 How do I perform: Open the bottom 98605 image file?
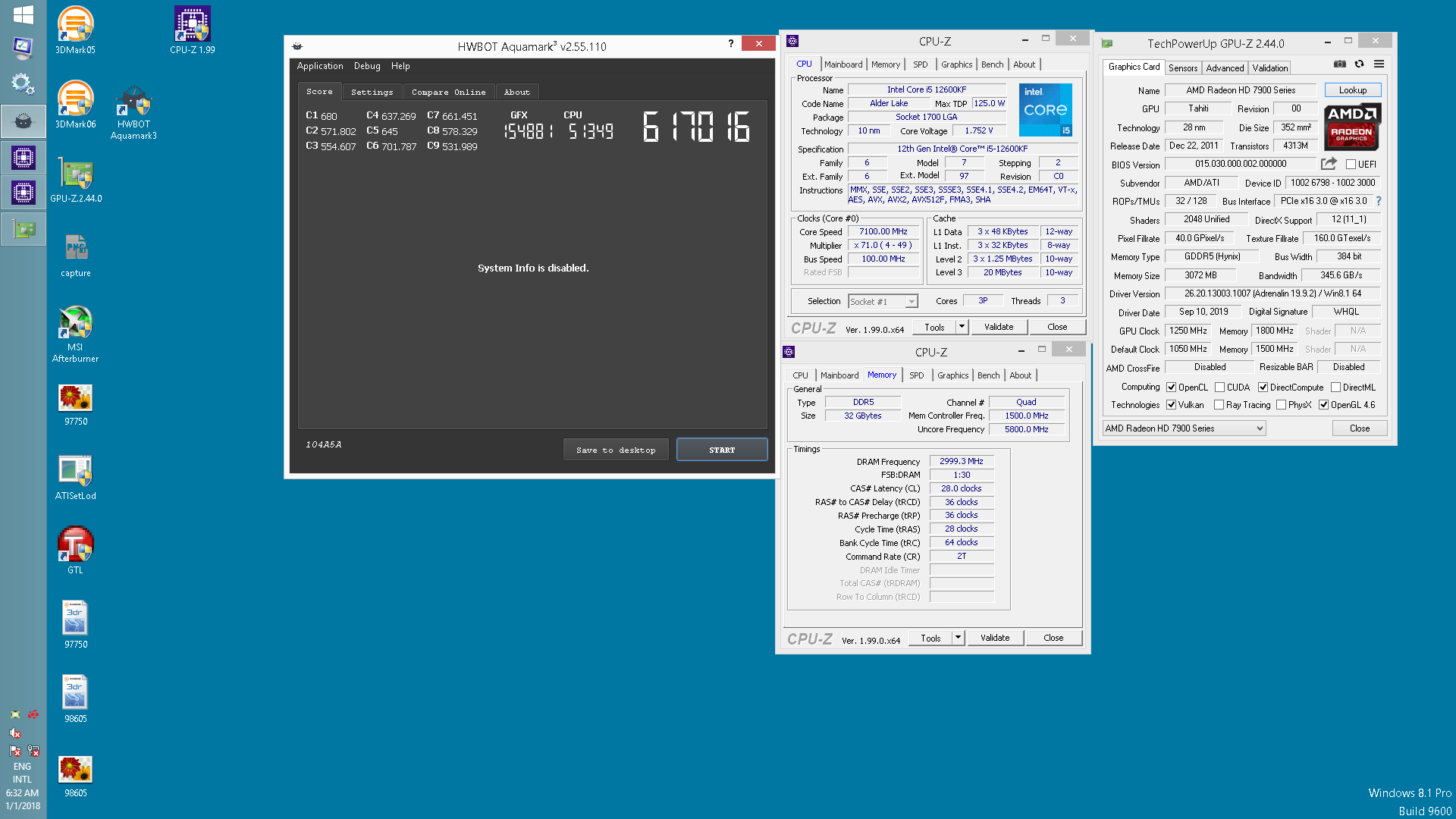(75, 777)
